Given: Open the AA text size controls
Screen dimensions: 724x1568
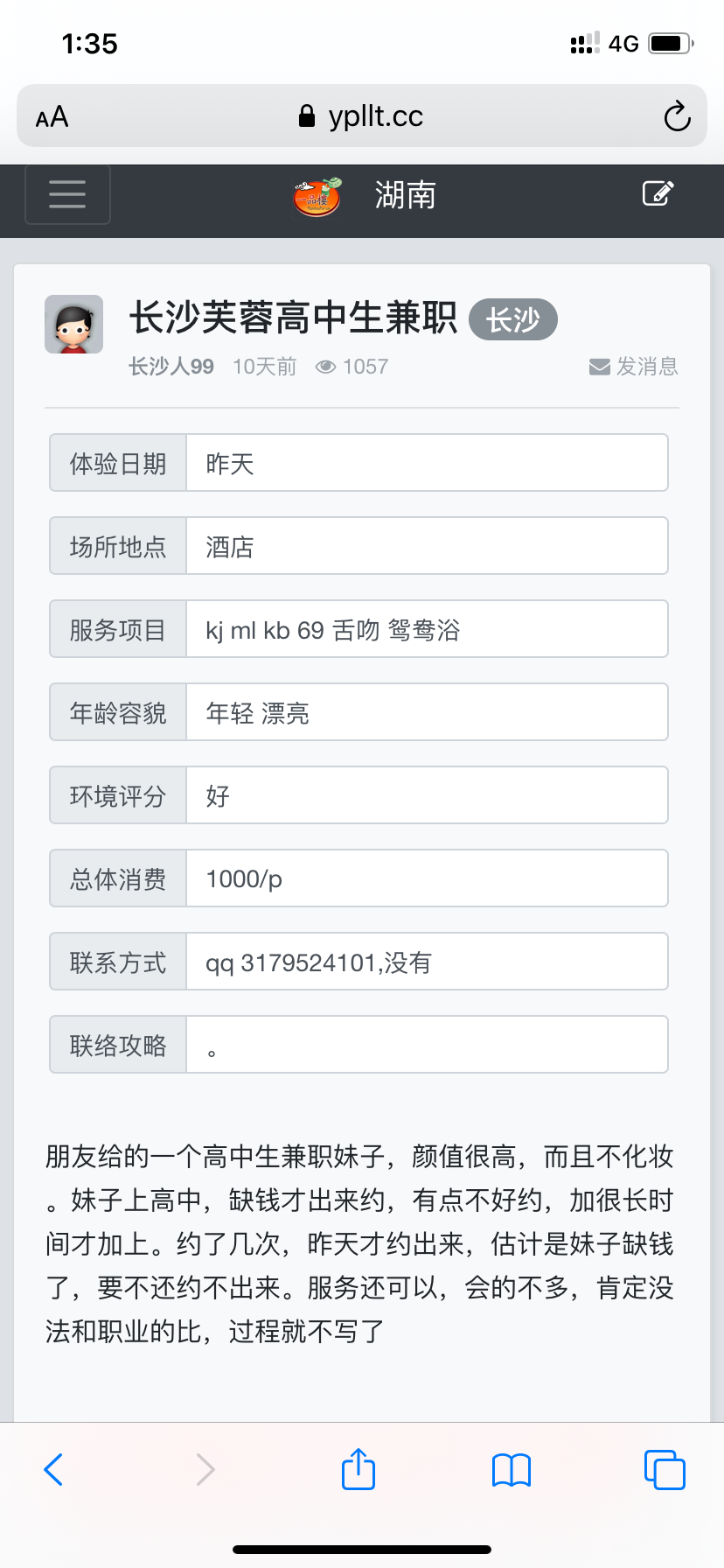Looking at the screenshot, I should pos(50,115).
